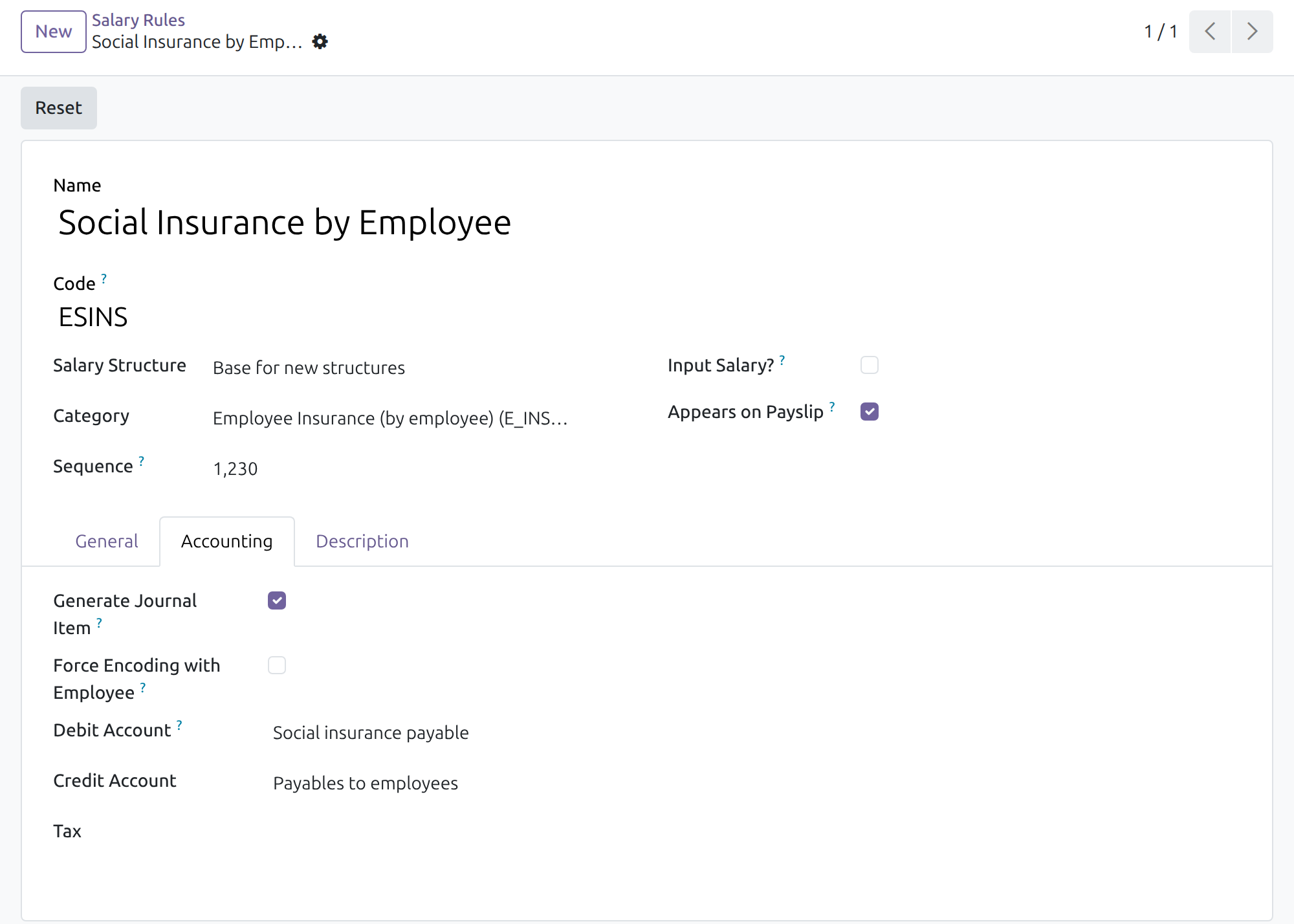Image resolution: width=1294 pixels, height=924 pixels.
Task: Uncheck Appears on Payslip
Action: click(870, 412)
